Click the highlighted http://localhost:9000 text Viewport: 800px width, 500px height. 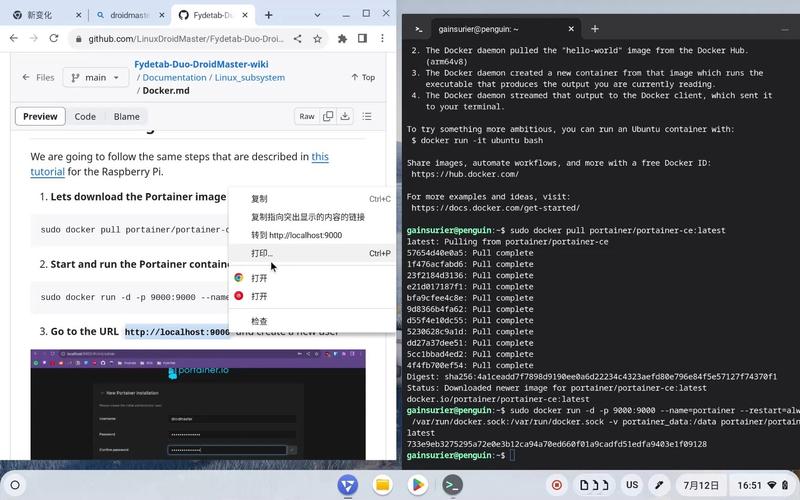point(177,332)
